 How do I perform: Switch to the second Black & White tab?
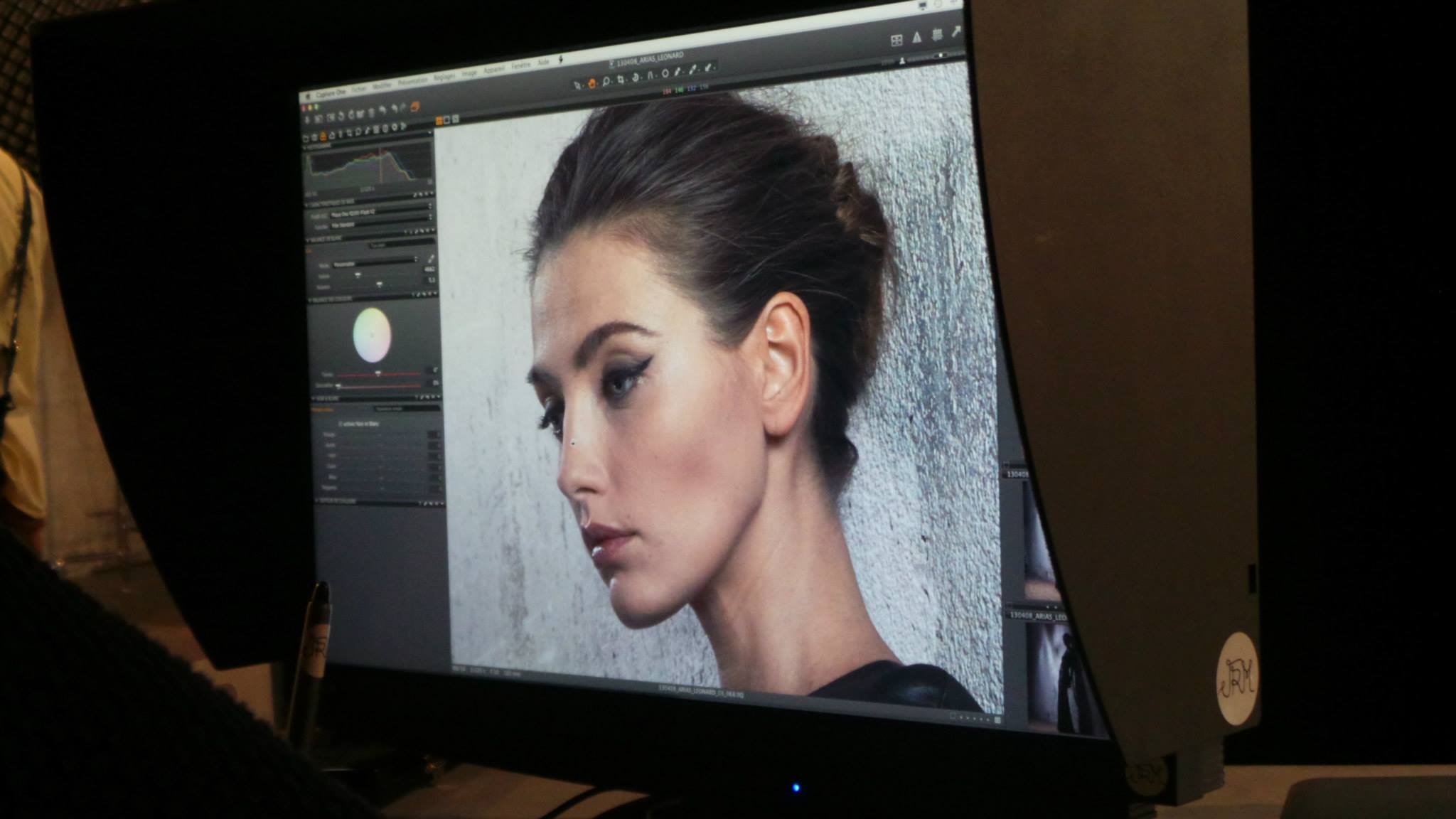click(407, 409)
